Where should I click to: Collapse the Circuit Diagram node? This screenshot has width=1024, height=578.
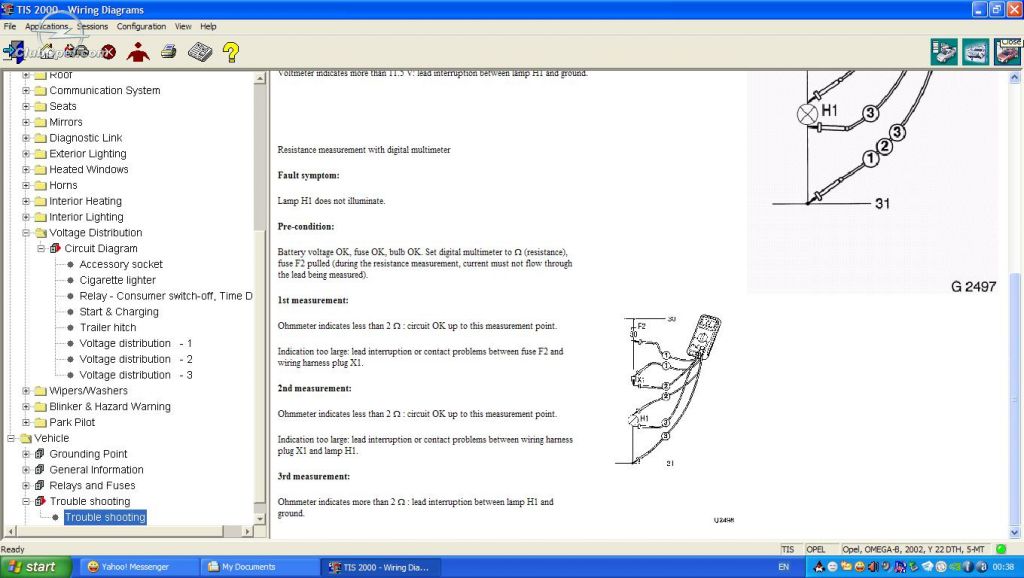click(x=41, y=249)
